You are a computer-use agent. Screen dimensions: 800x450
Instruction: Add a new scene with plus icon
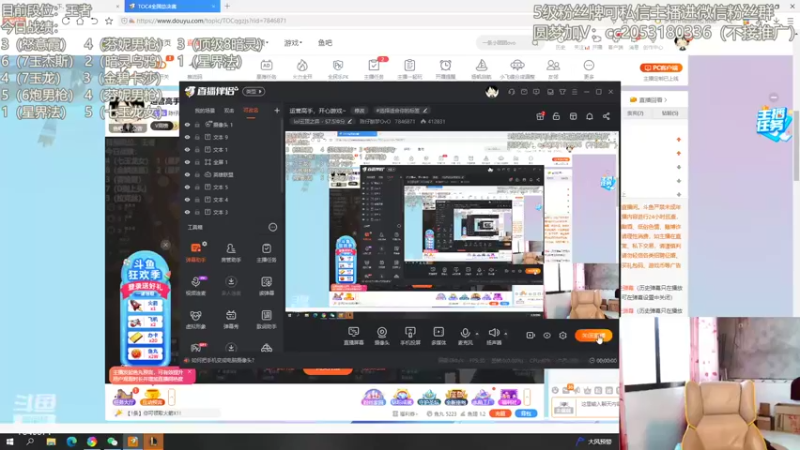[x=277, y=110]
